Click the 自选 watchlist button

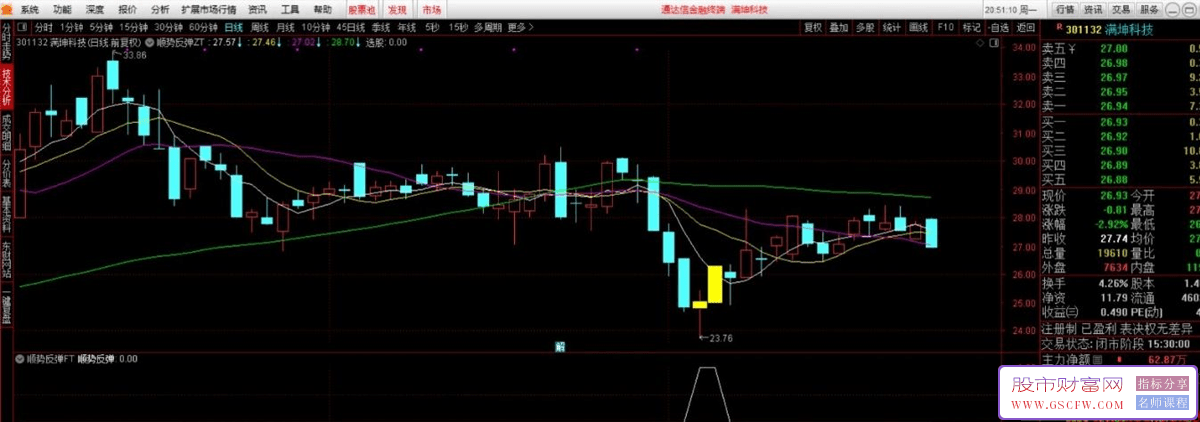pos(997,27)
